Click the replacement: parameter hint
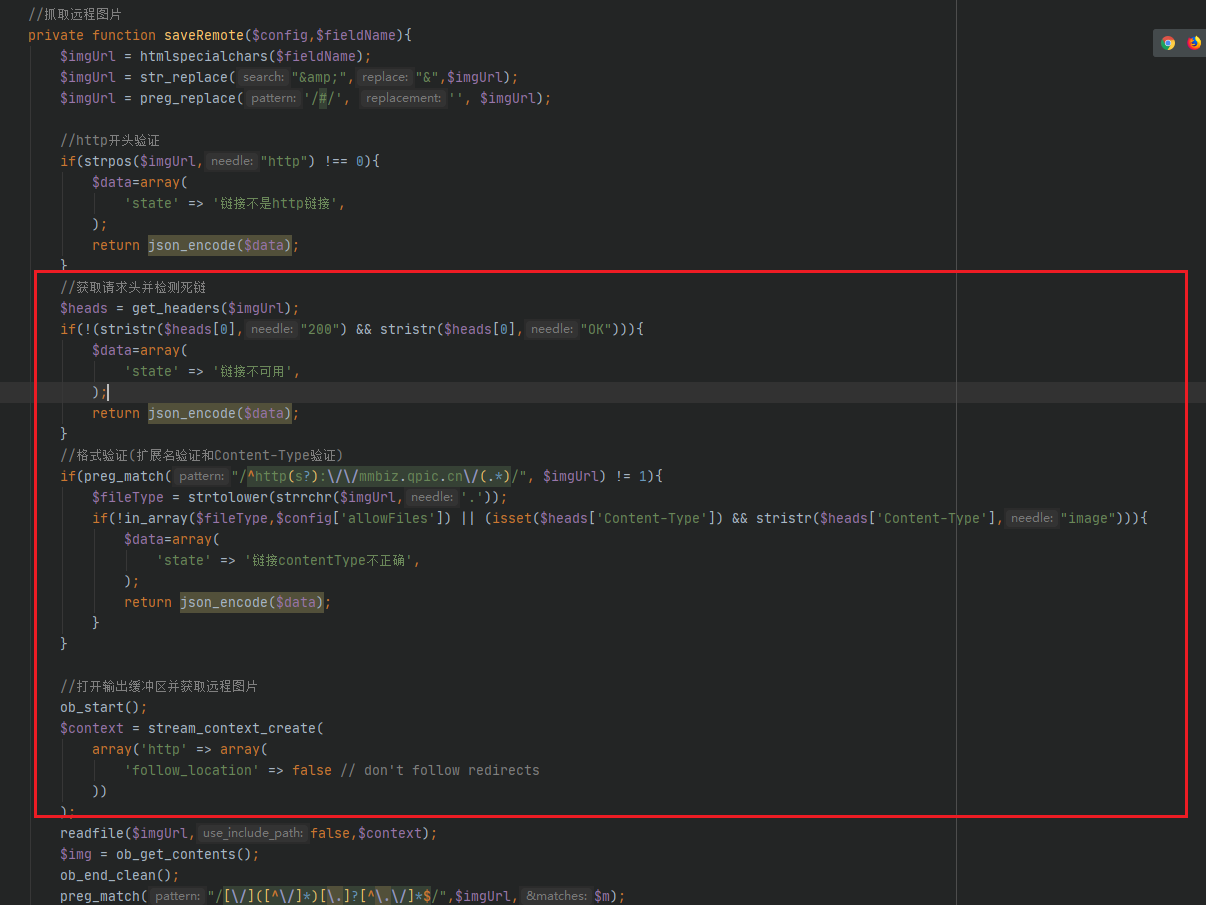The width and height of the screenshot is (1206, 905). (x=403, y=98)
